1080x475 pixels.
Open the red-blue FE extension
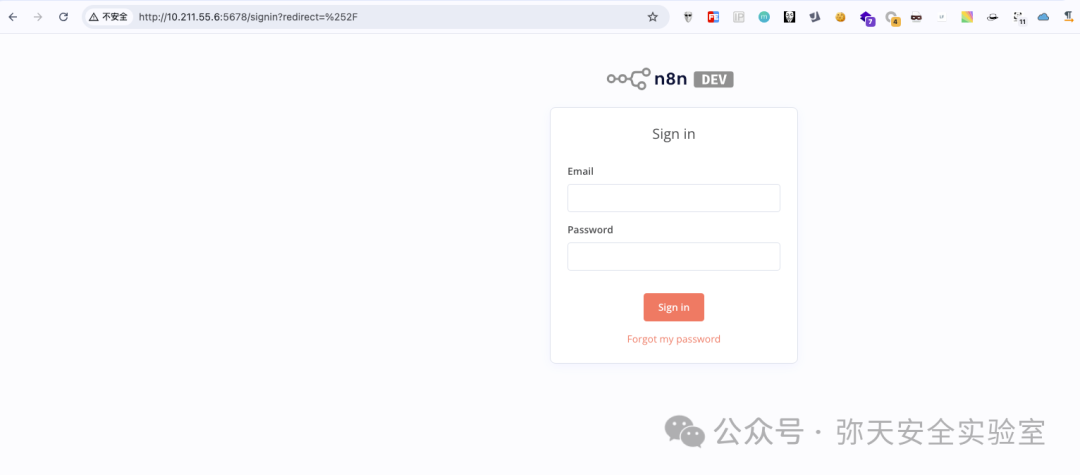(713, 17)
